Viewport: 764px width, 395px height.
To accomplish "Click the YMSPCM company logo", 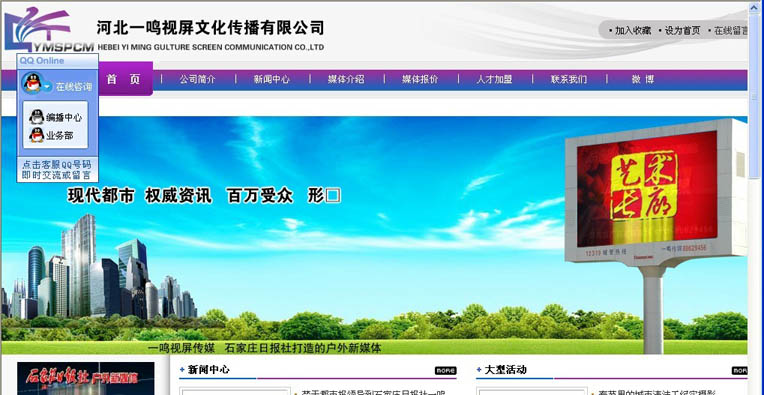I will pos(49,29).
